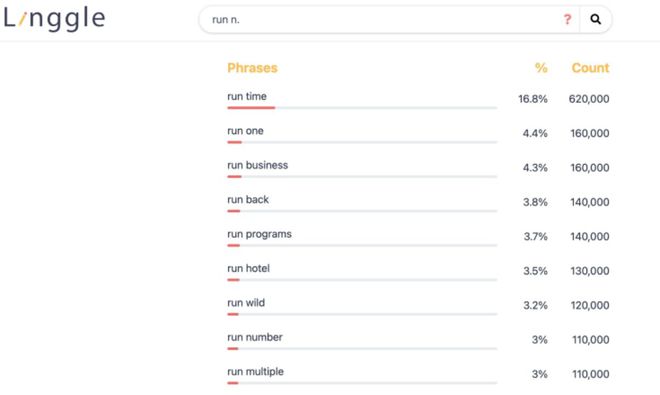This screenshot has width=660, height=395.
Task: Click the magnifying glass search icon
Action: click(595, 19)
